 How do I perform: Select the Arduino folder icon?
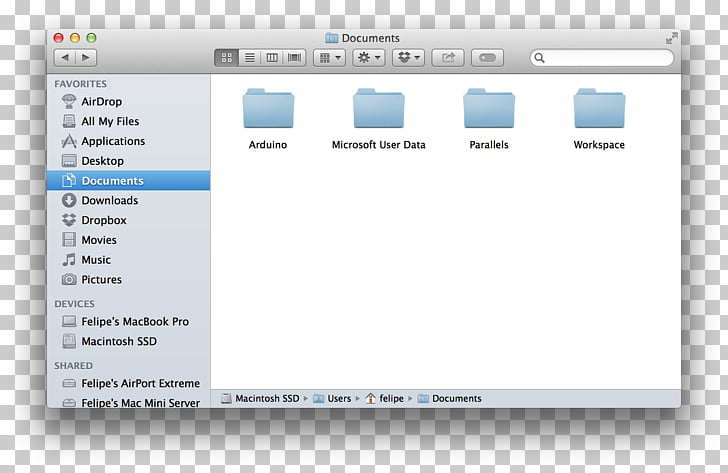point(268,108)
